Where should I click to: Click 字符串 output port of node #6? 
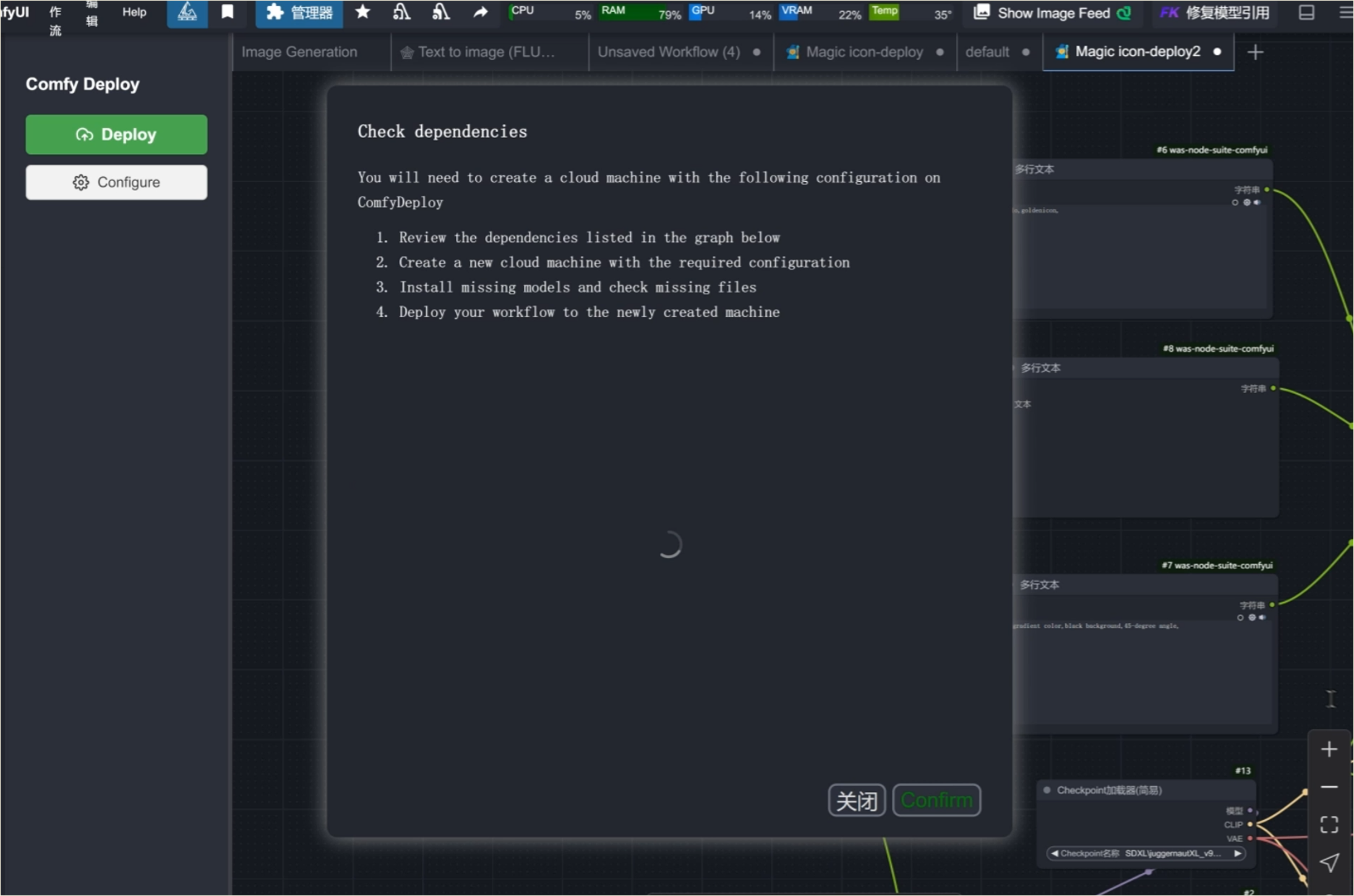[1267, 190]
